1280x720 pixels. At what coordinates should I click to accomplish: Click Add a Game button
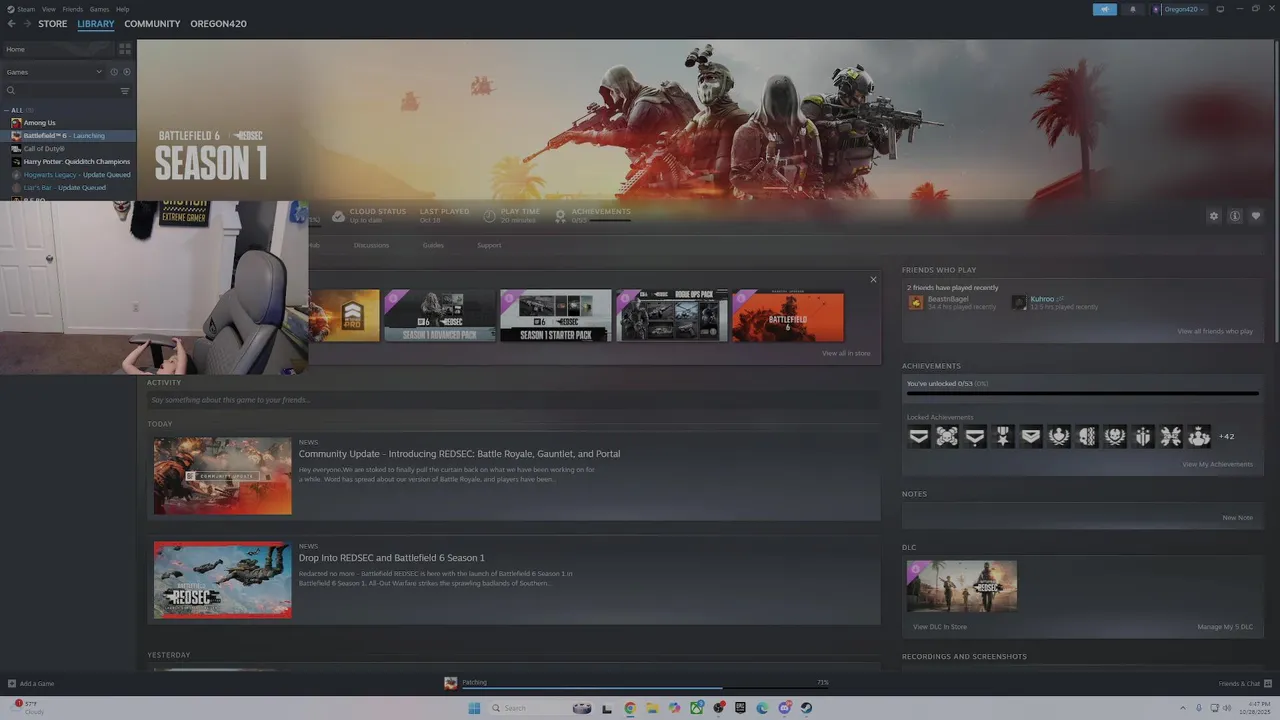pyautogui.click(x=31, y=684)
